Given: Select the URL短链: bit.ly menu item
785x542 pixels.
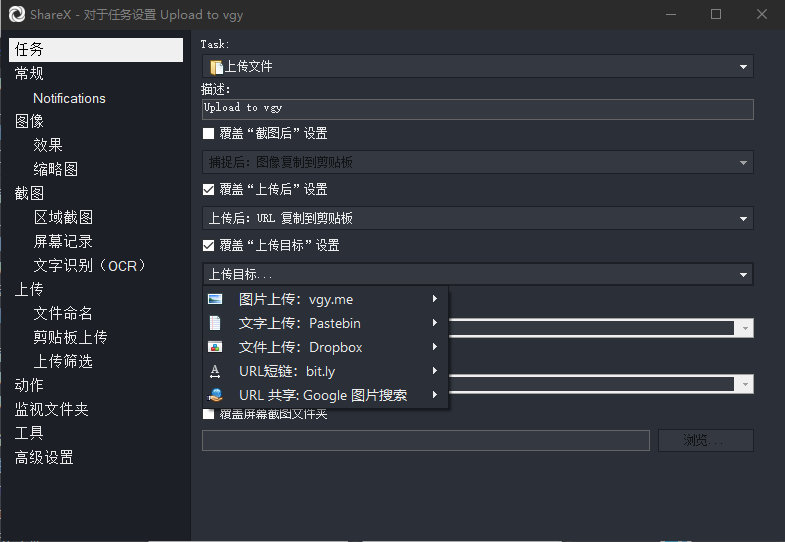Looking at the screenshot, I should [x=282, y=371].
